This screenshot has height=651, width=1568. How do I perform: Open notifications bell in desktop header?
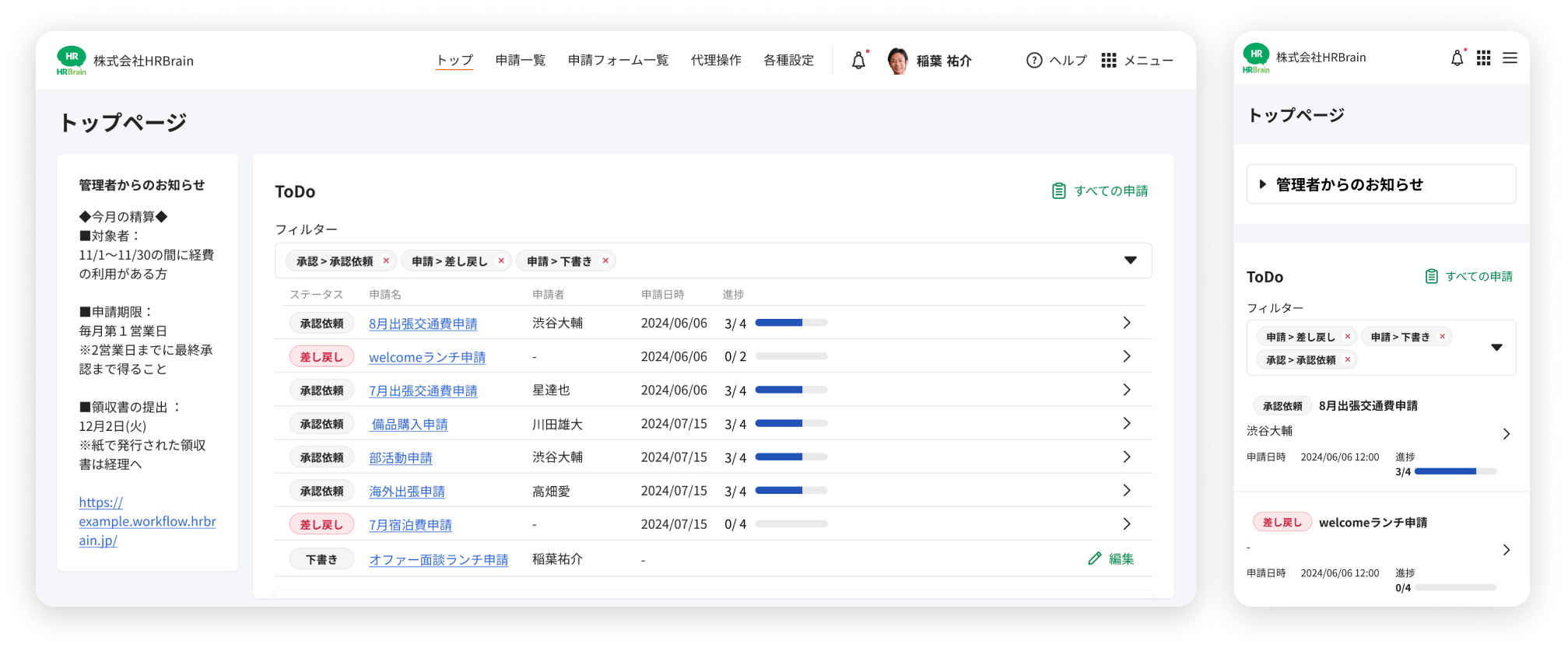[x=858, y=61]
